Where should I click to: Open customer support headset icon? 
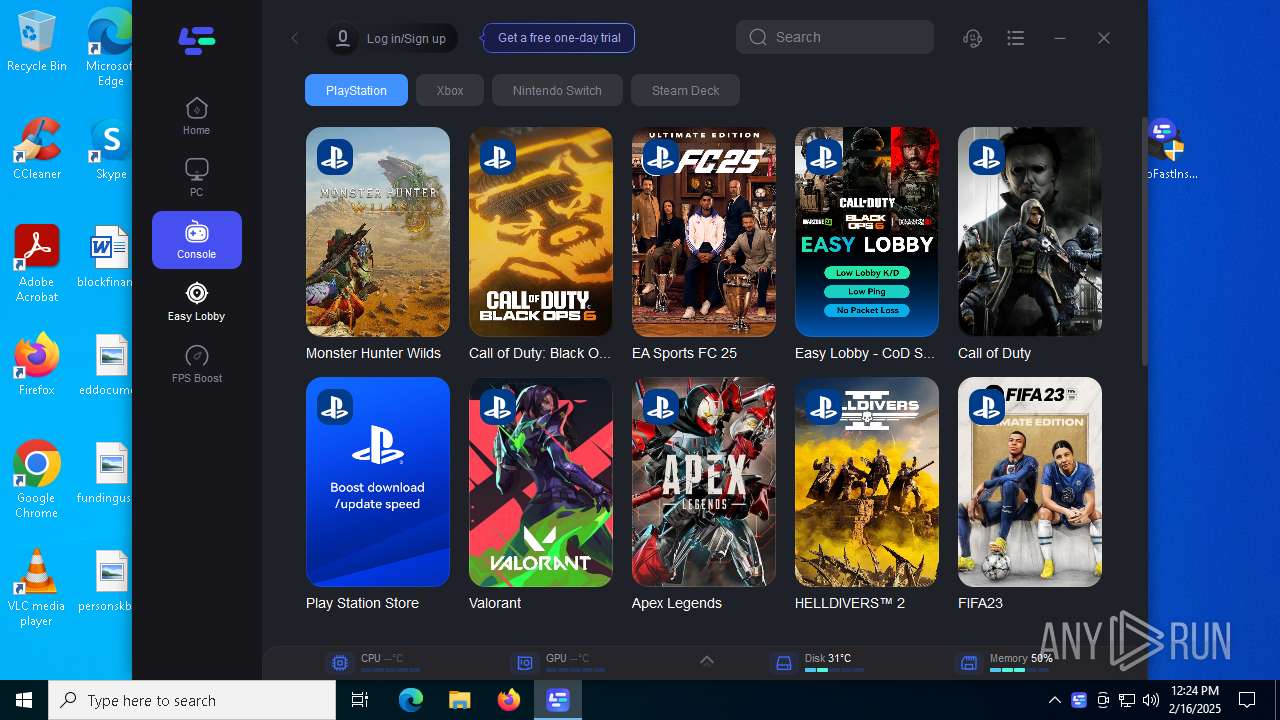click(972, 38)
